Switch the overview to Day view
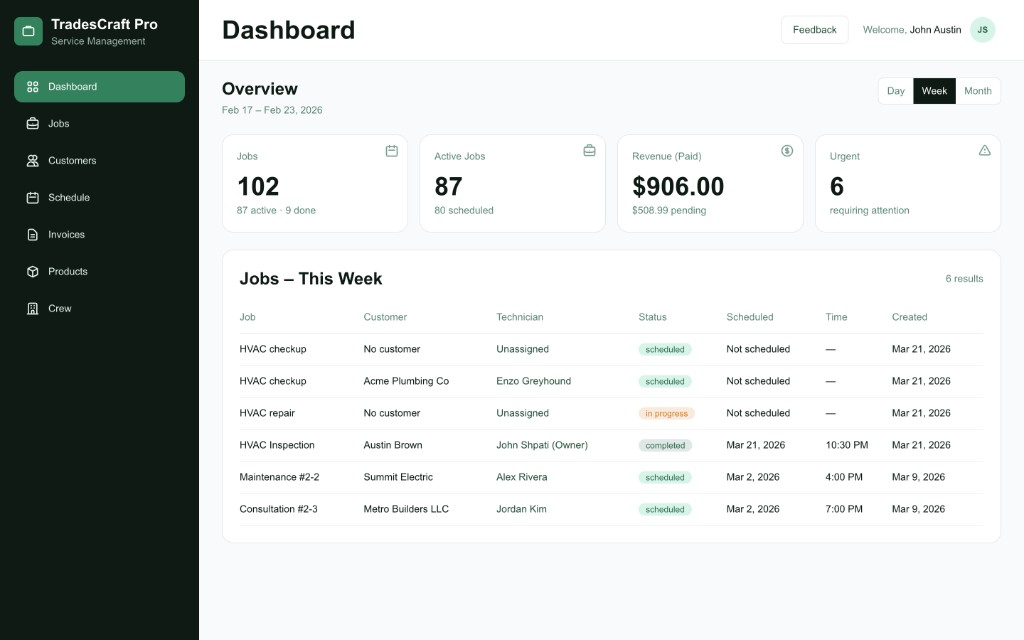Image resolution: width=1024 pixels, height=640 pixels. click(x=895, y=90)
